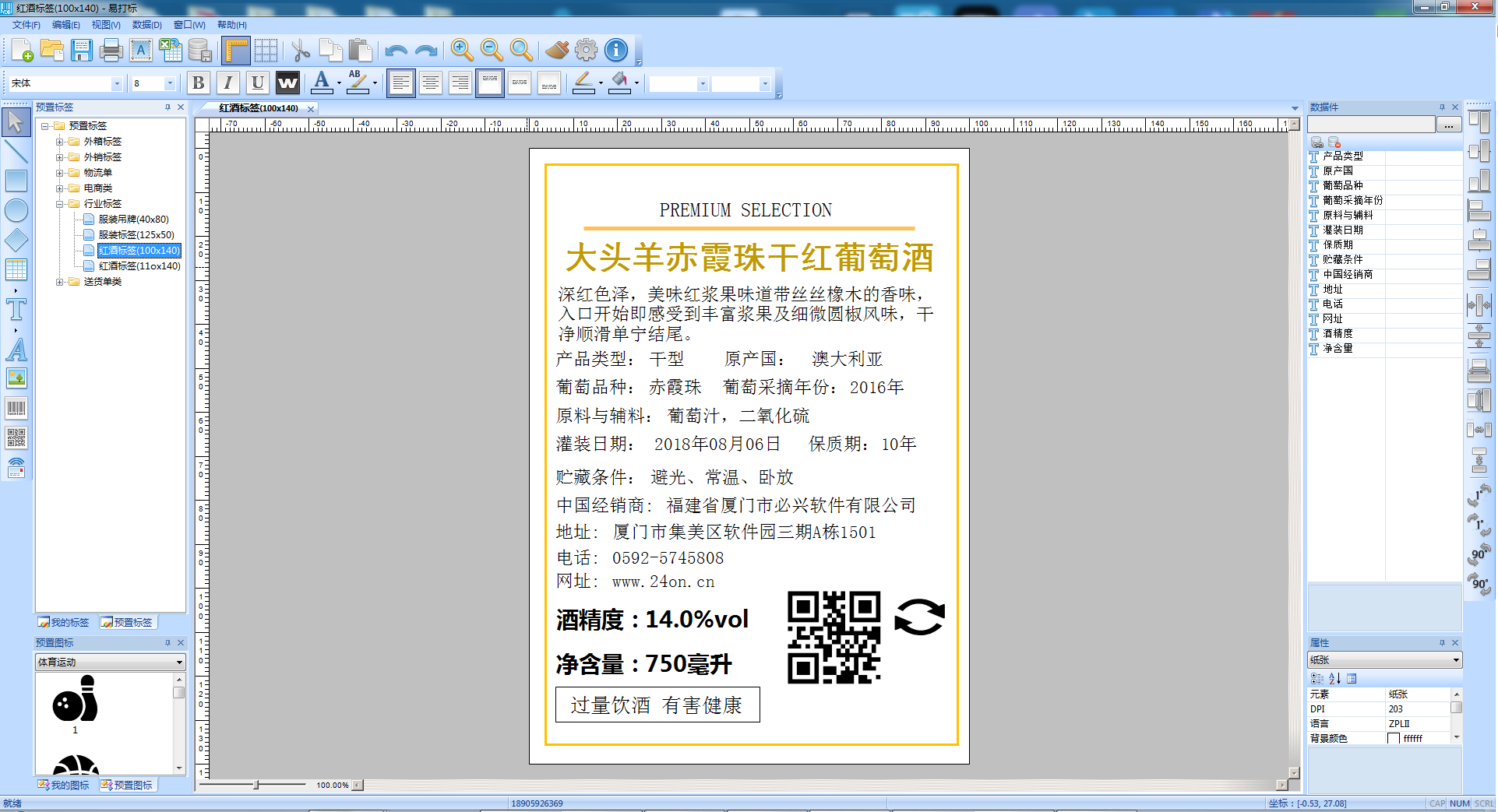Set text alignment to left
Image resolution: width=1498 pixels, height=812 pixels.
pyautogui.click(x=400, y=83)
